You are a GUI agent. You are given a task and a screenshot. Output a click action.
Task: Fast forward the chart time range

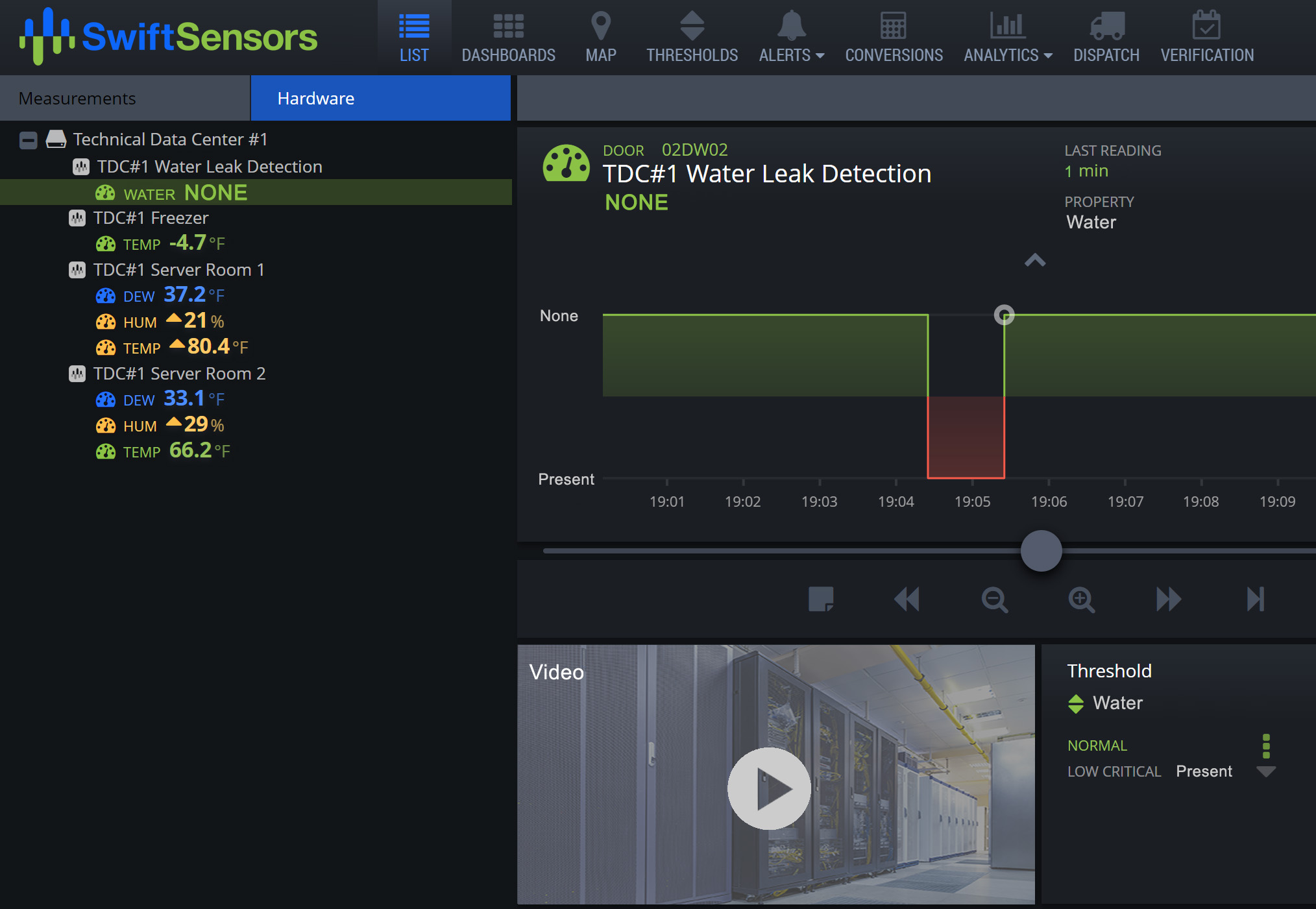[x=1169, y=599]
